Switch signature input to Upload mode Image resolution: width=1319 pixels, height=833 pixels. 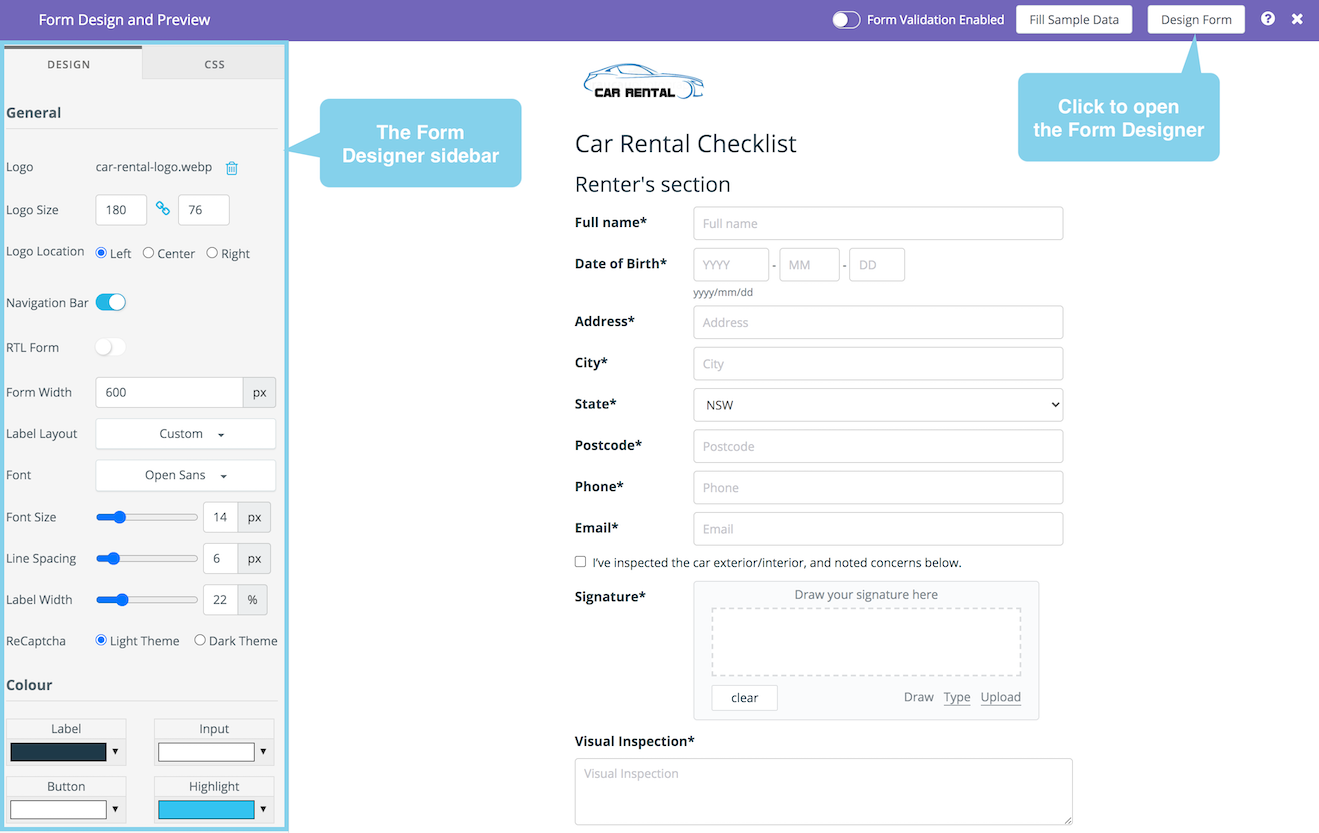point(1000,697)
